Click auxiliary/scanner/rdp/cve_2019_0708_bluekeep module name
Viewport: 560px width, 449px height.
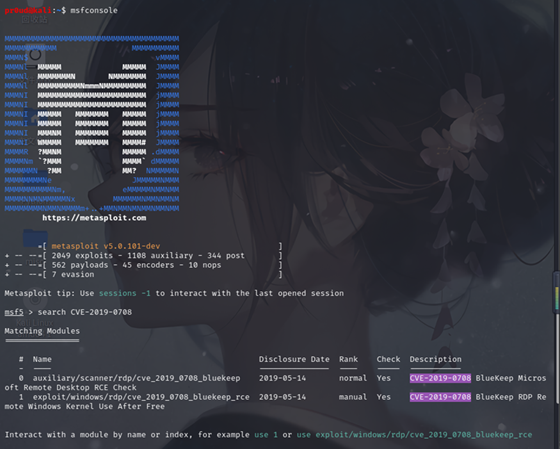click(x=136, y=378)
